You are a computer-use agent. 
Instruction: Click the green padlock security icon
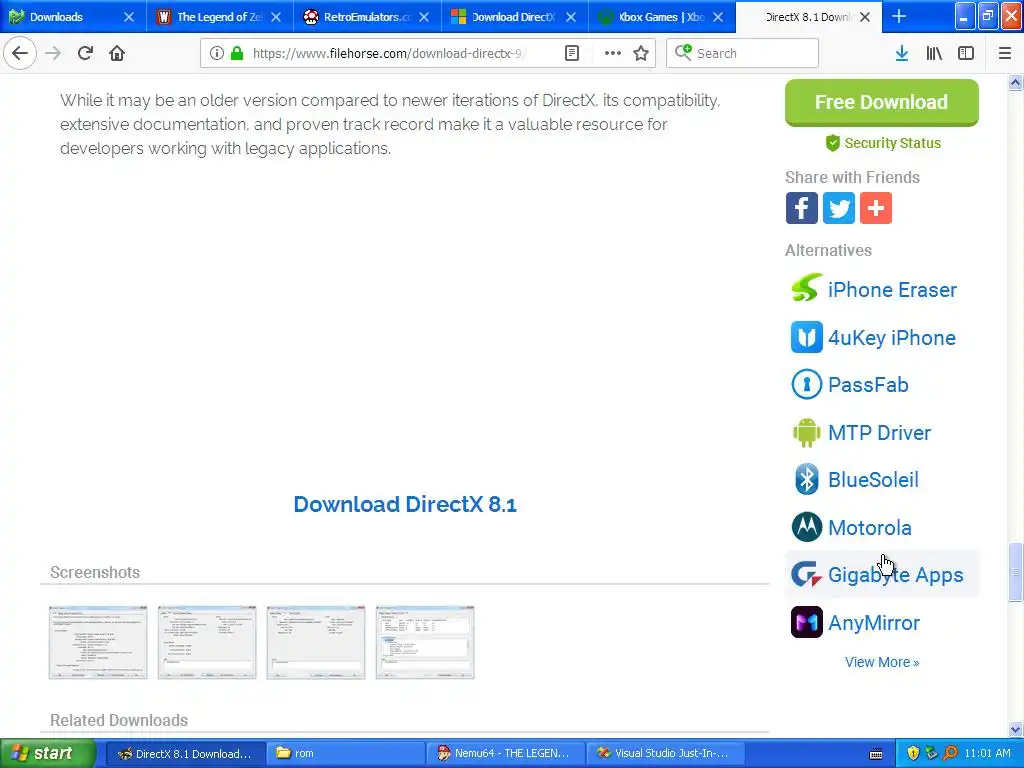point(236,53)
